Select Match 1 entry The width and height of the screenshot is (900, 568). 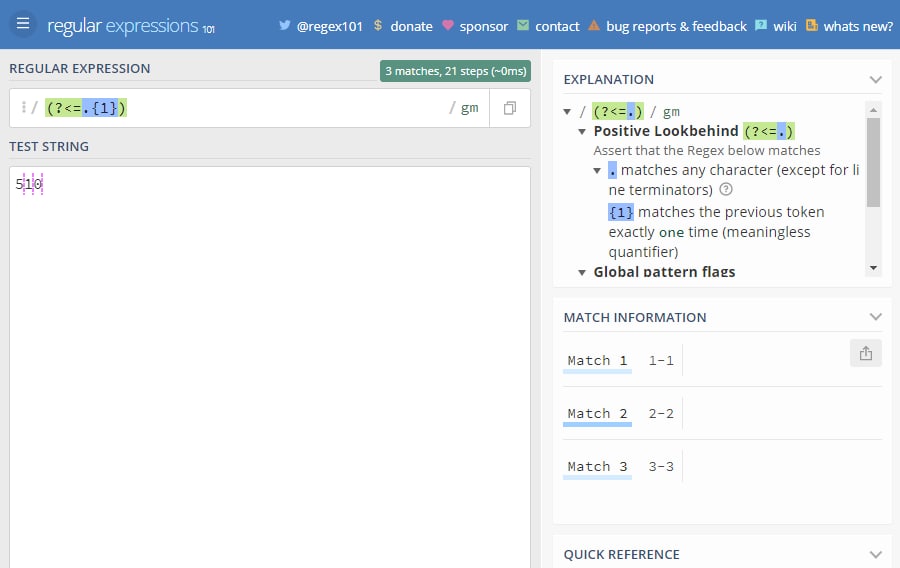coord(597,360)
